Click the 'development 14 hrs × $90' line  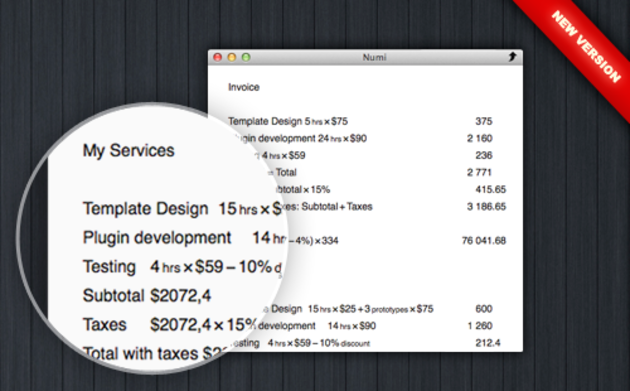tap(317, 326)
